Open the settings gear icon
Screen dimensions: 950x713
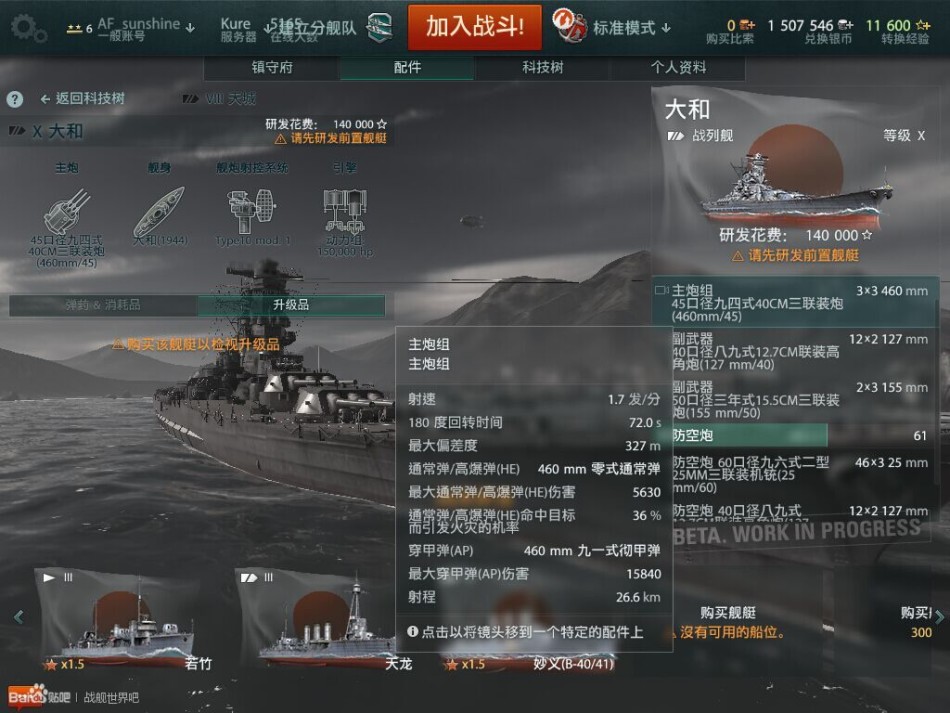click(x=28, y=28)
